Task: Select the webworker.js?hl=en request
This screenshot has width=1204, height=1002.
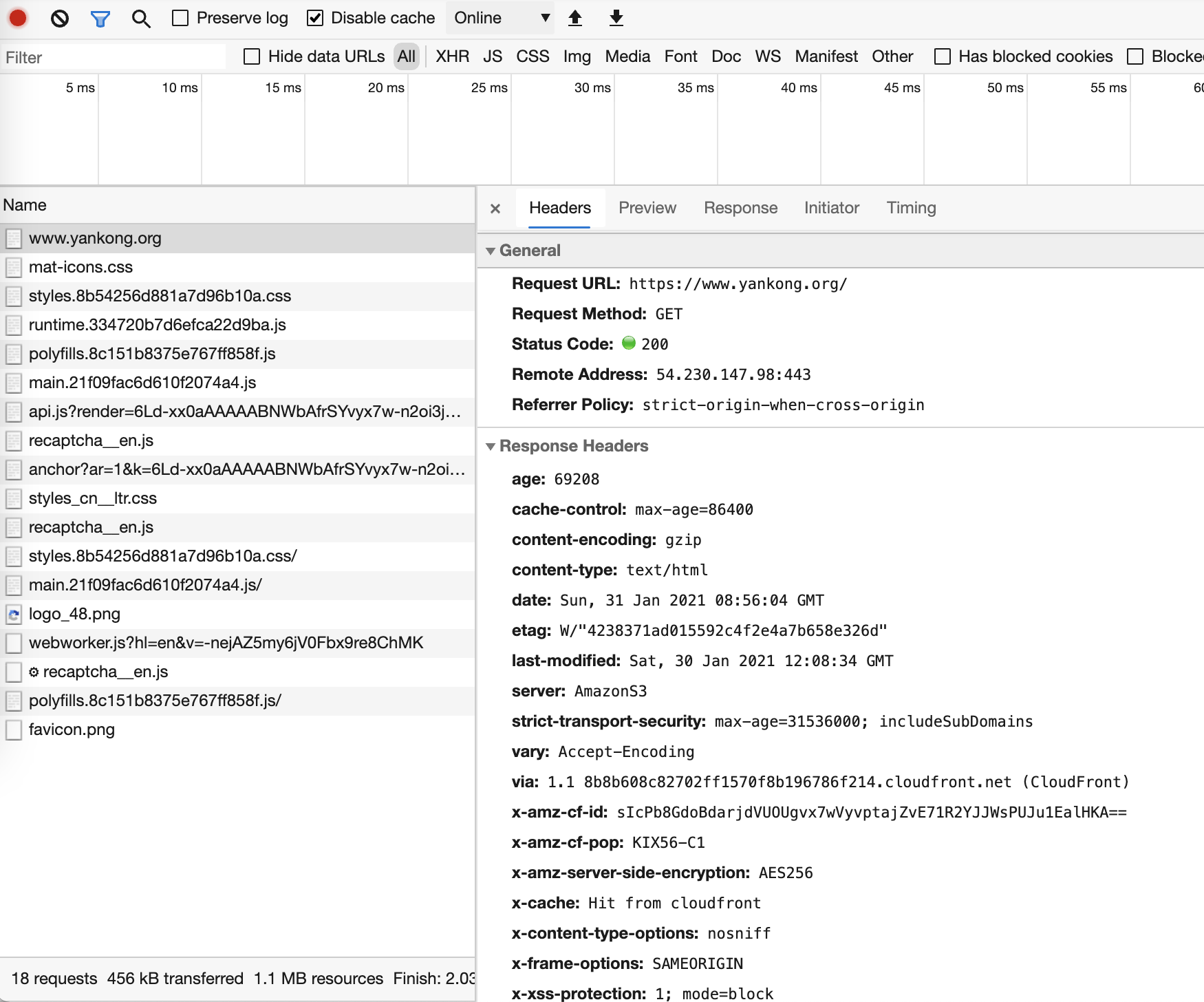Action: tap(237, 643)
